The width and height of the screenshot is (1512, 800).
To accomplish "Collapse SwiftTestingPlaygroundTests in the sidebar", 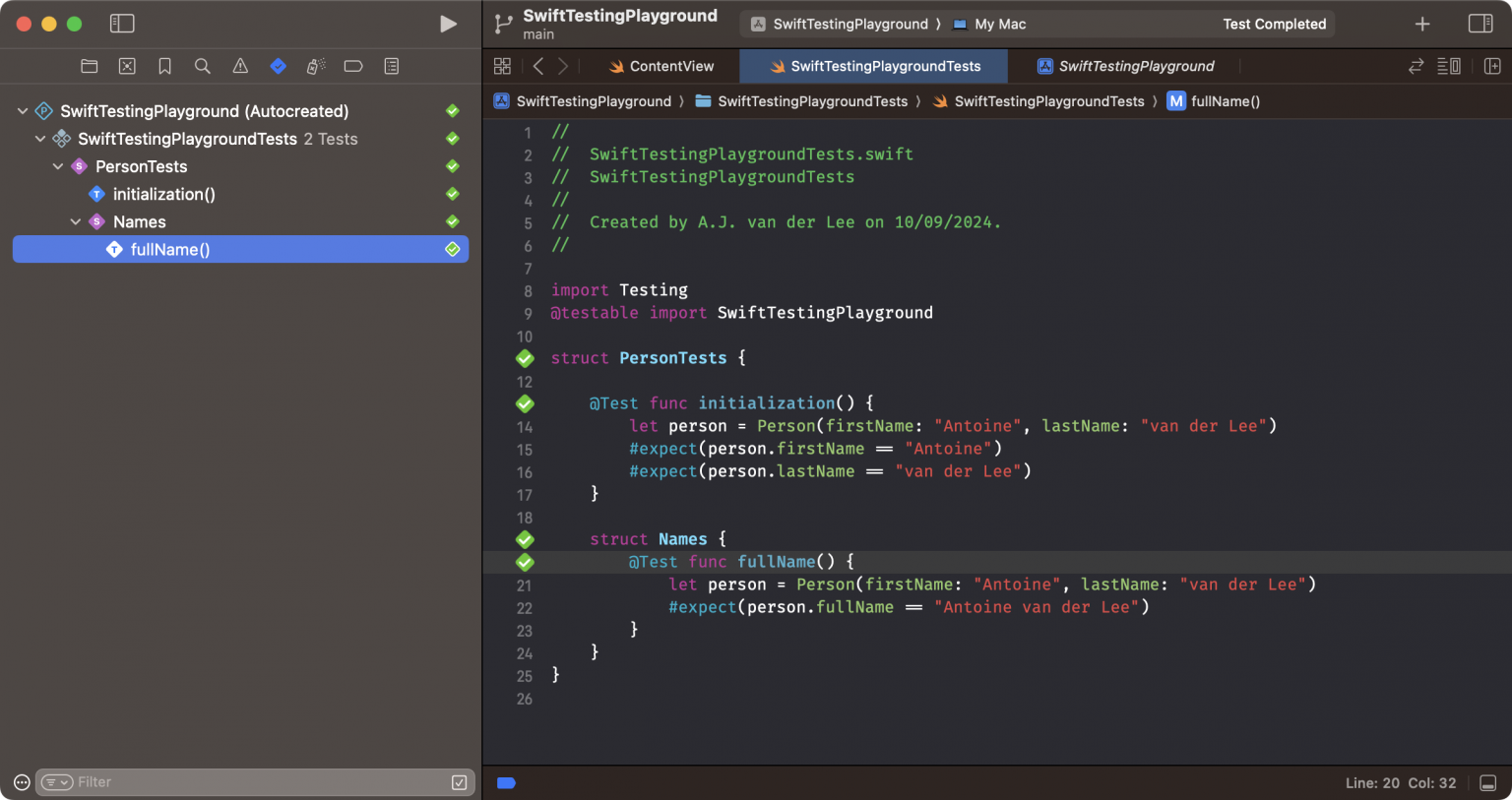I will click(x=40, y=139).
